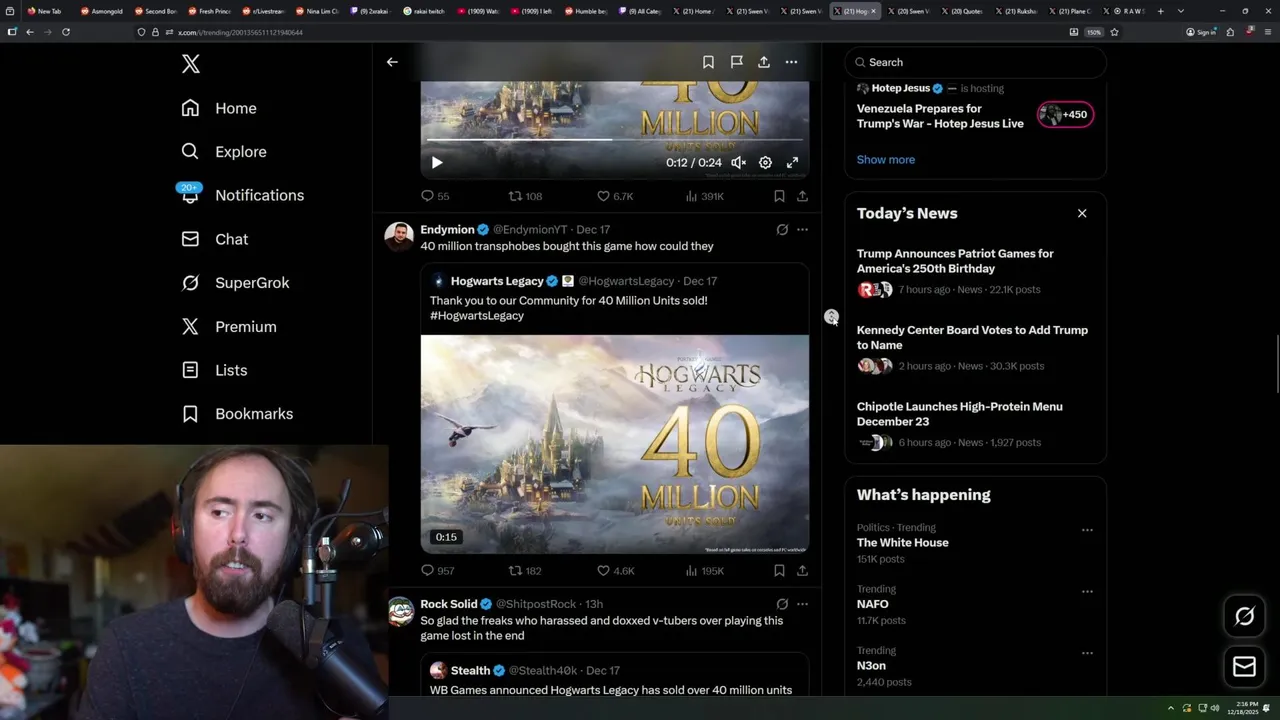Click the reply icon showing 55 replies
Image resolution: width=1280 pixels, height=720 pixels.
[x=435, y=196]
